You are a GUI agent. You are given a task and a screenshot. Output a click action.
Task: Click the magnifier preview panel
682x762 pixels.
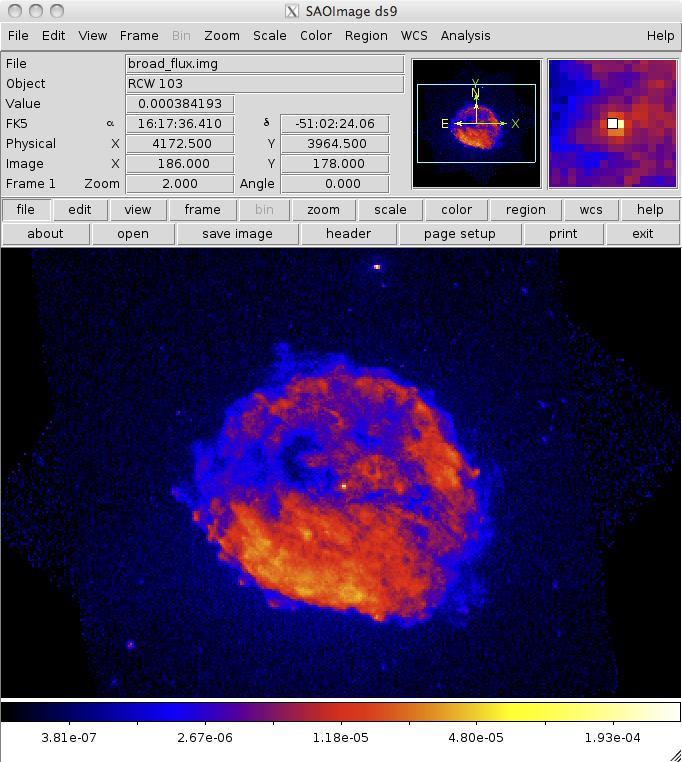pos(612,123)
